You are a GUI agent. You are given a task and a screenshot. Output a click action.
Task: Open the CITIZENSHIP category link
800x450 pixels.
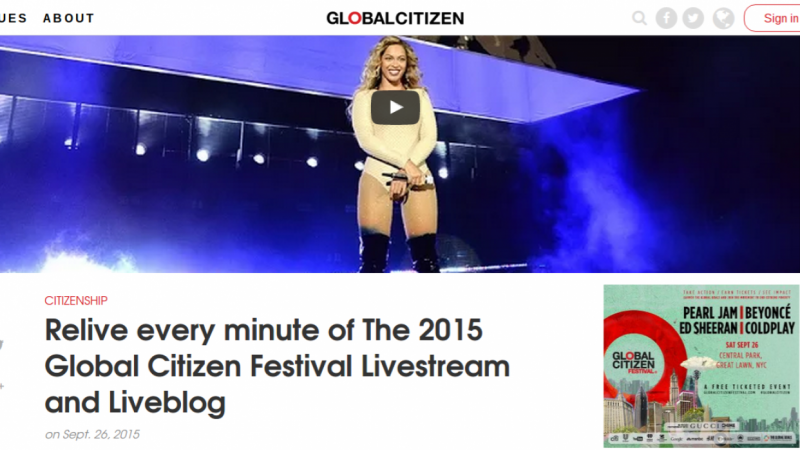76,301
